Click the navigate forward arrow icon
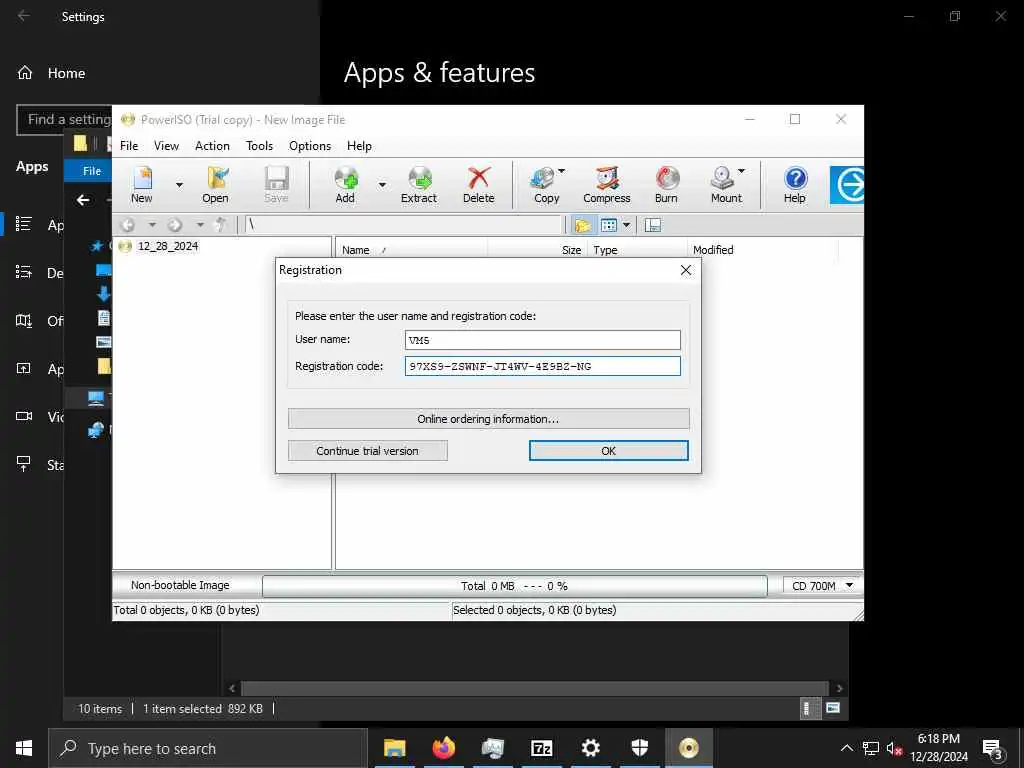The height and width of the screenshot is (768, 1024). (x=174, y=225)
